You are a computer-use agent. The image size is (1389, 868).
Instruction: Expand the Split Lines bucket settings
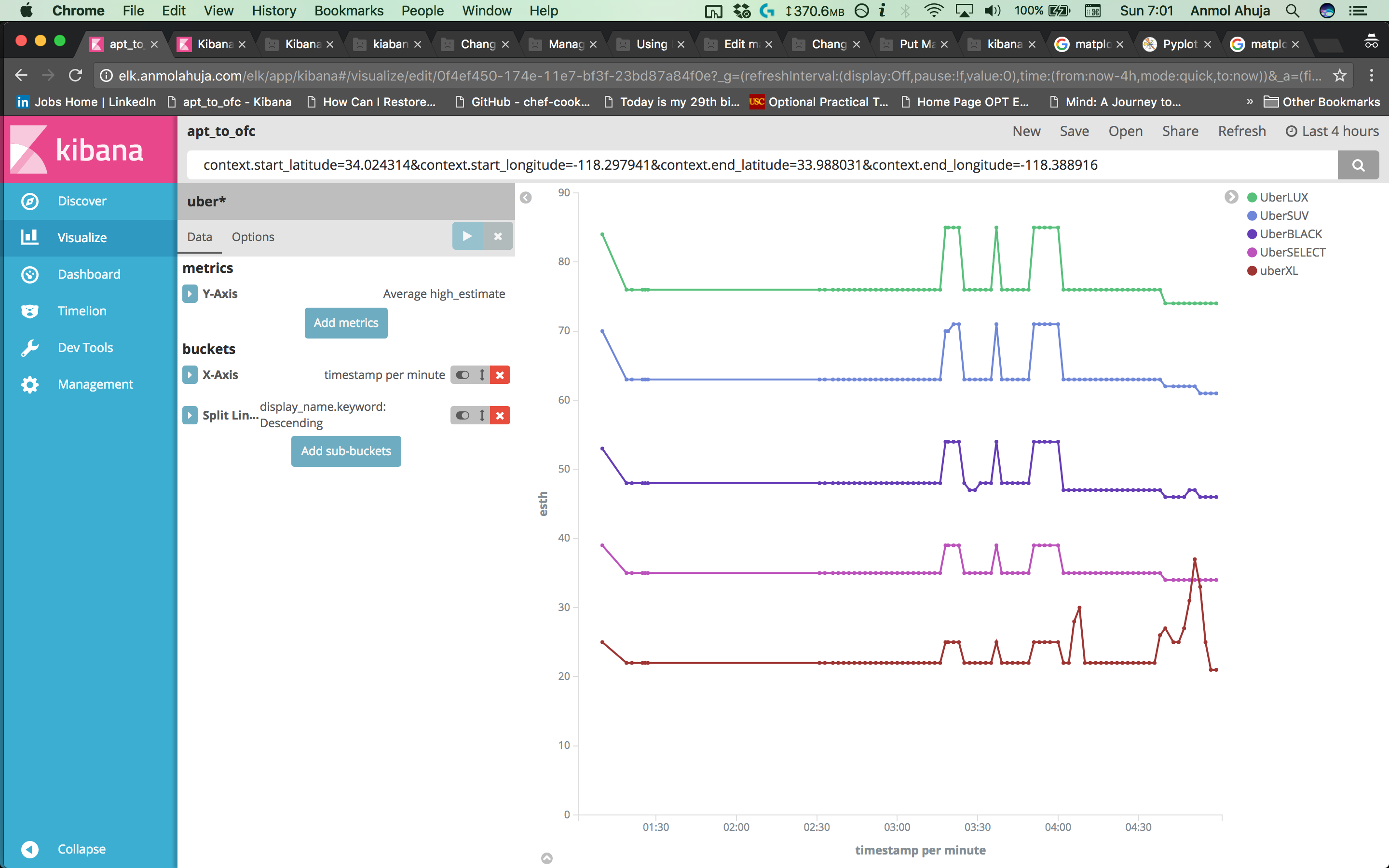coord(190,415)
